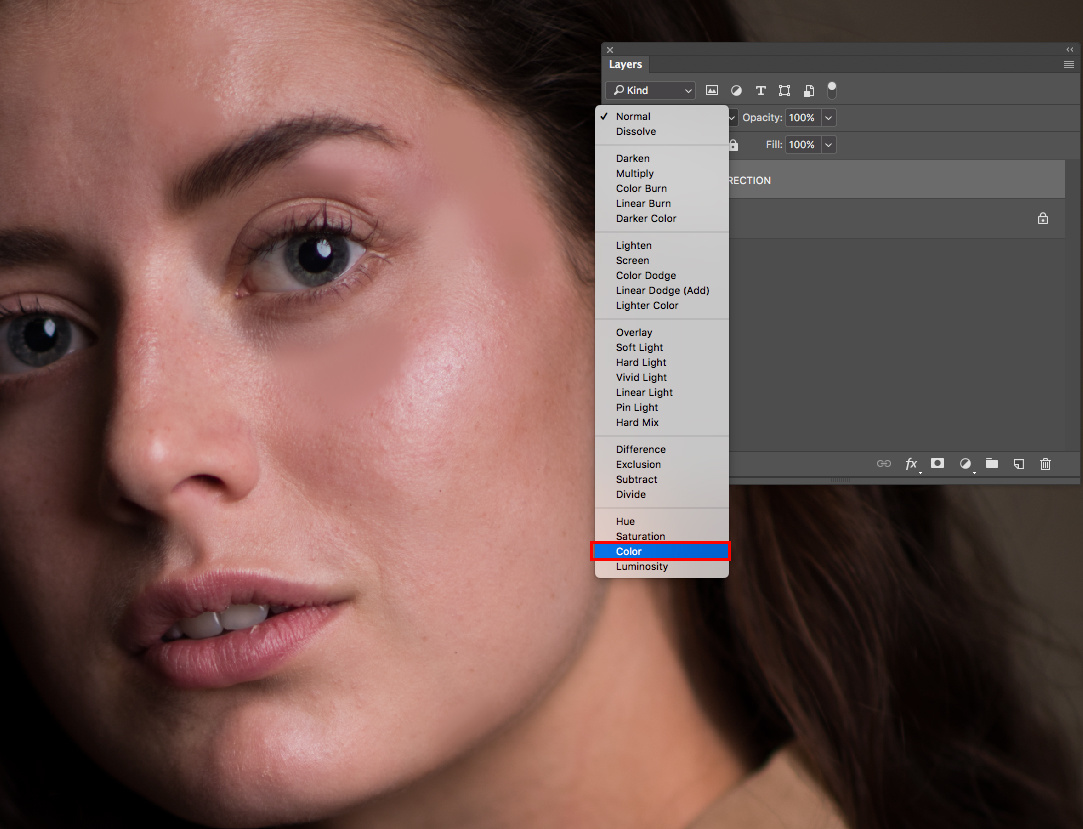Click the Delete layer trash icon
The image size is (1083, 829).
coord(1045,464)
